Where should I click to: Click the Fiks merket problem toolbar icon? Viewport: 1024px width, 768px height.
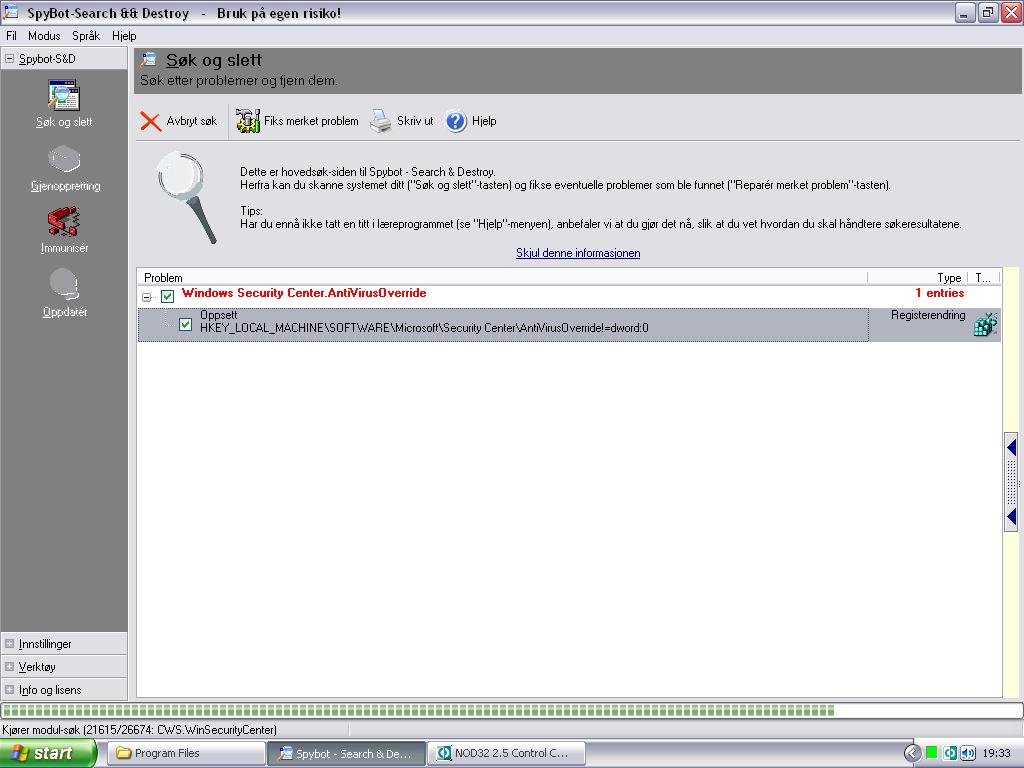[248, 121]
